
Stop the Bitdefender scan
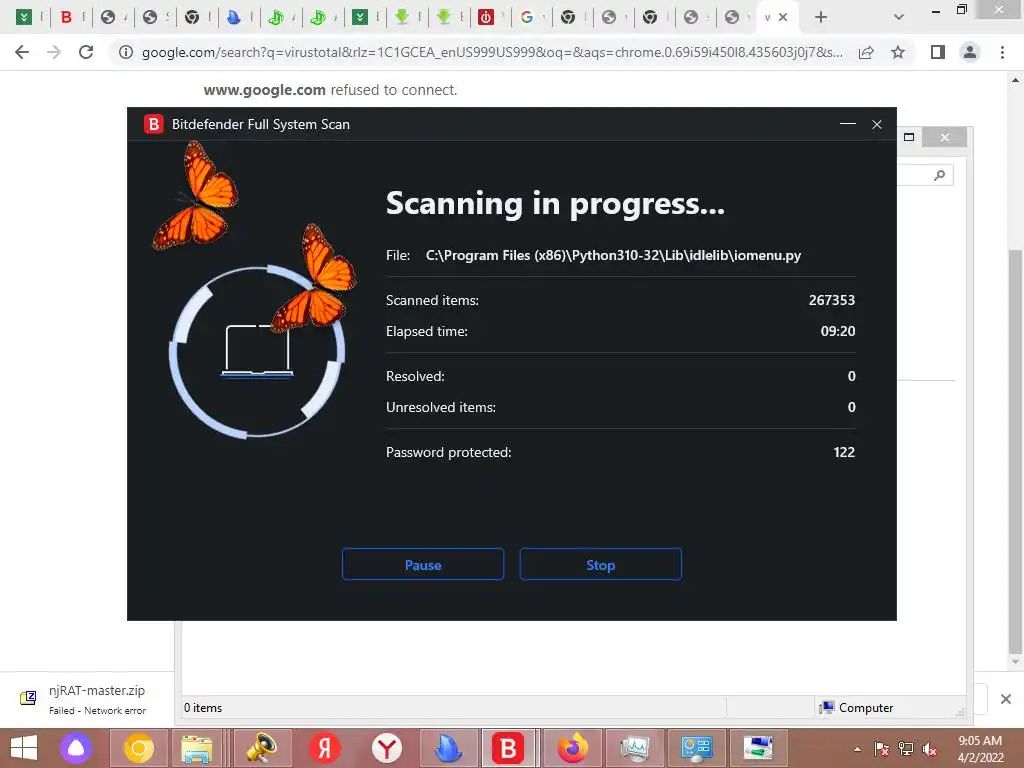click(600, 564)
